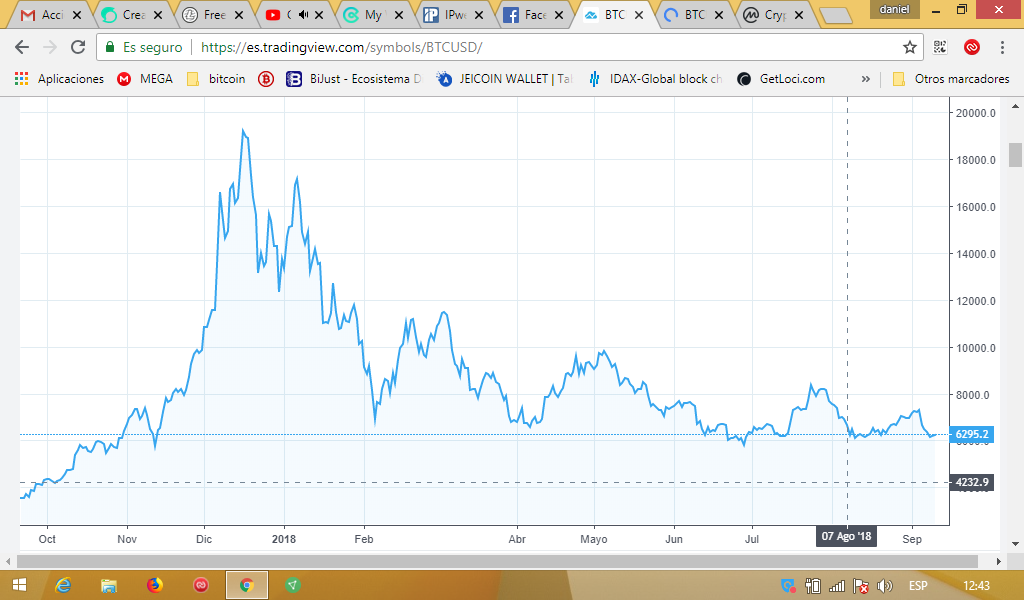The width and height of the screenshot is (1024, 600).
Task: Close the YouTube tab playing audio
Action: click(x=319, y=15)
